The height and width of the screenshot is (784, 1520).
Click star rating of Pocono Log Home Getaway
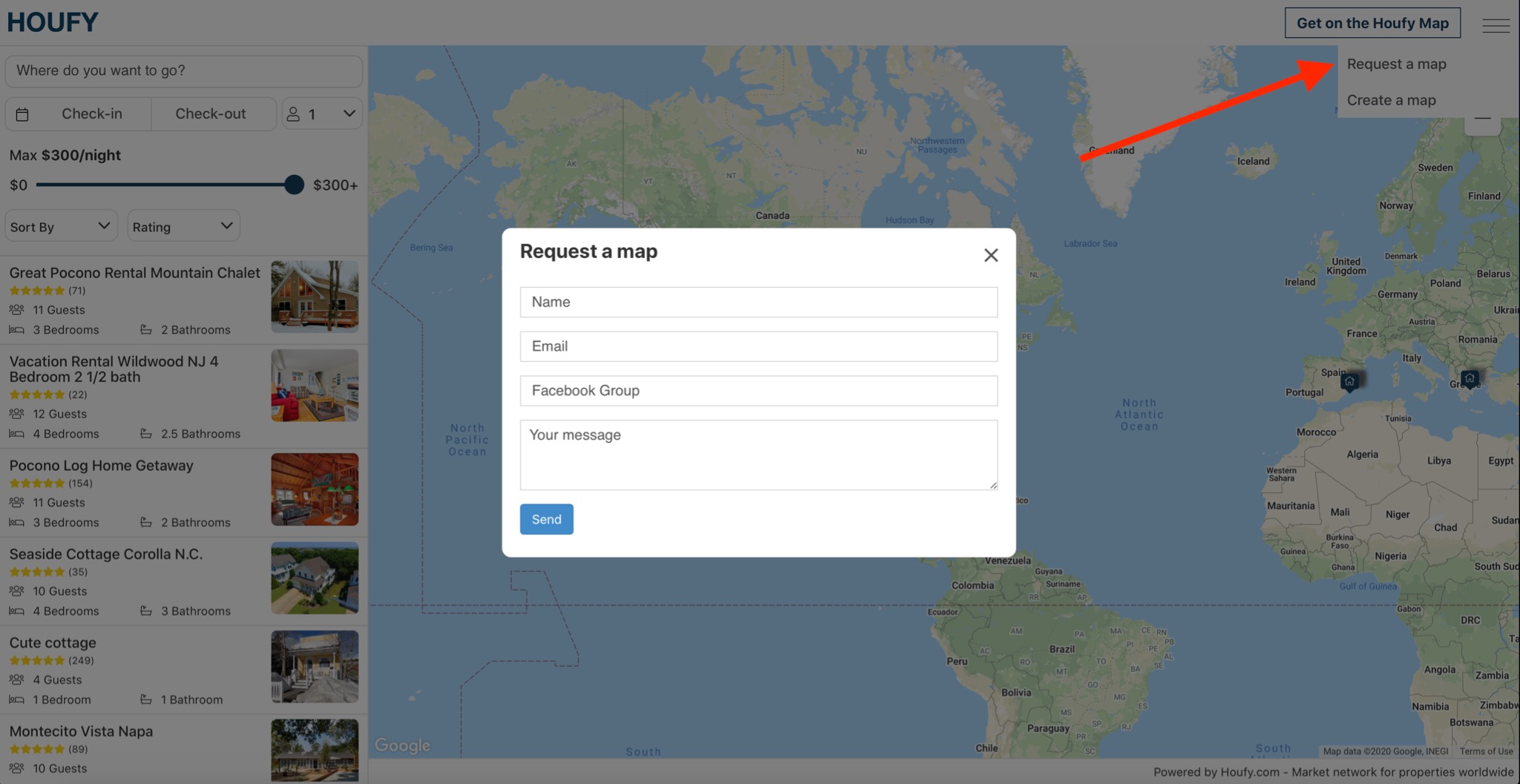pyautogui.click(x=37, y=483)
